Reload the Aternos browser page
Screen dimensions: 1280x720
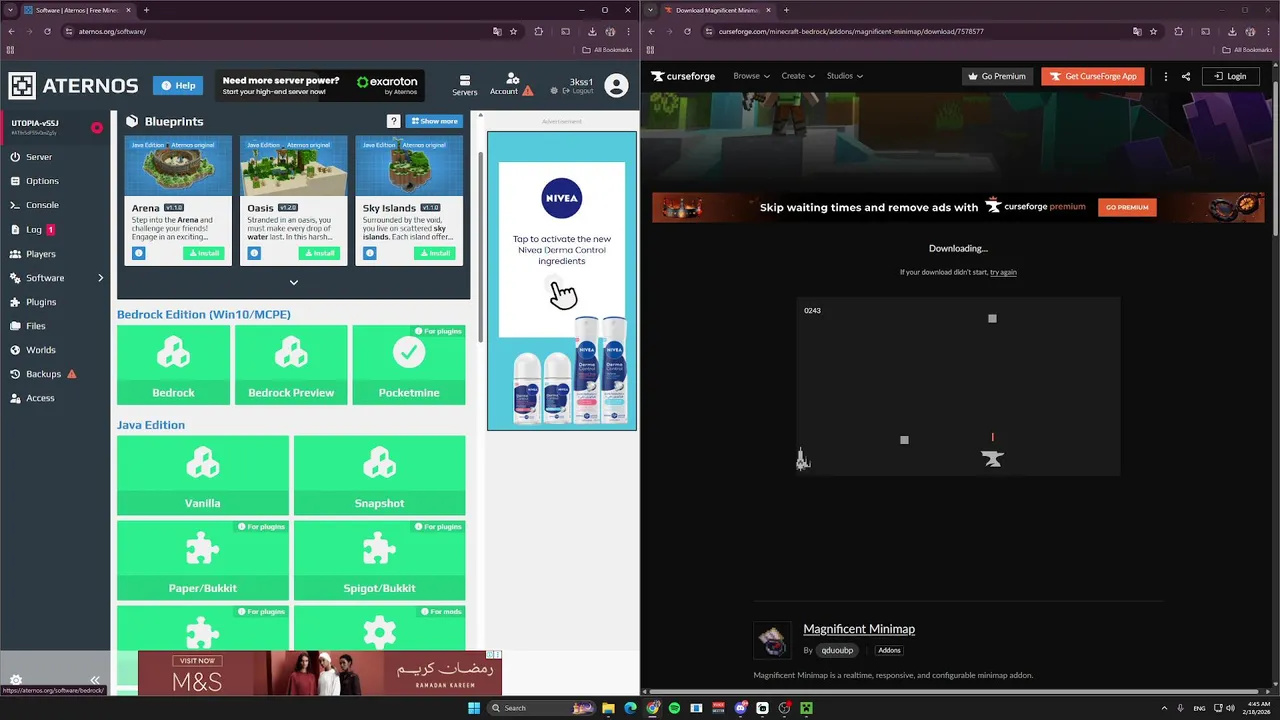(x=47, y=31)
